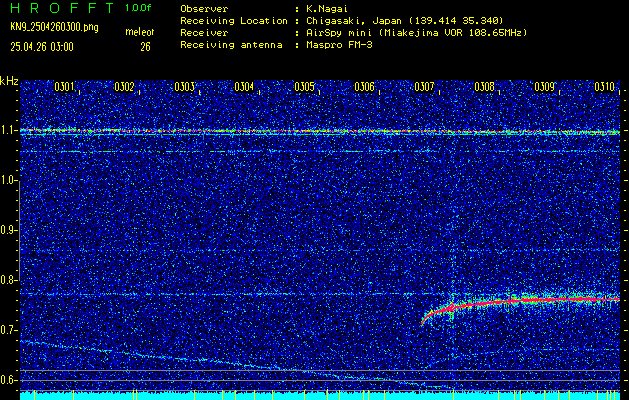The height and width of the screenshot is (400, 629).
Task: Click the 0302 time marker
Action: coord(124,87)
